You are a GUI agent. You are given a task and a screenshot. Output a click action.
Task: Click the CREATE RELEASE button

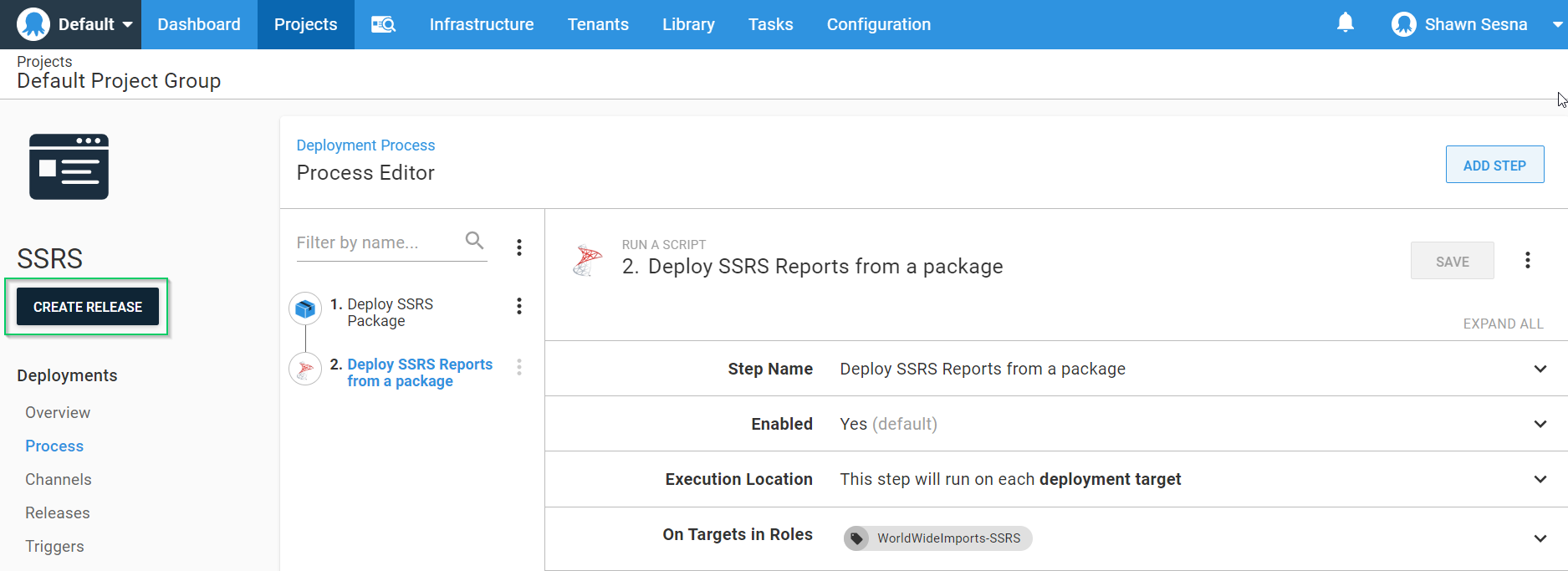pyautogui.click(x=88, y=307)
